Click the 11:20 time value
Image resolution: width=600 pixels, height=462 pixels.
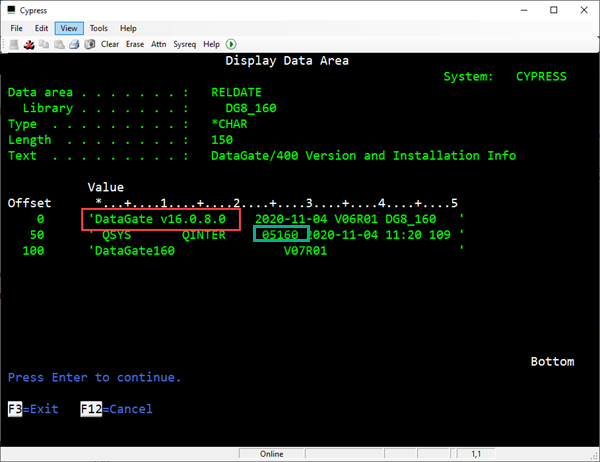(x=404, y=235)
